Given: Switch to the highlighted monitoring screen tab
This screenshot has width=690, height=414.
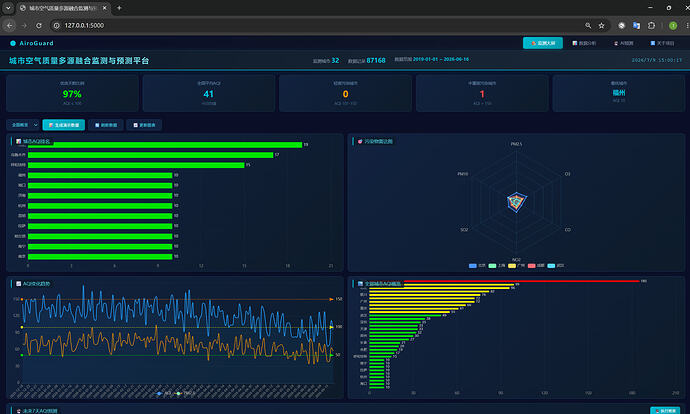Looking at the screenshot, I should [543, 43].
